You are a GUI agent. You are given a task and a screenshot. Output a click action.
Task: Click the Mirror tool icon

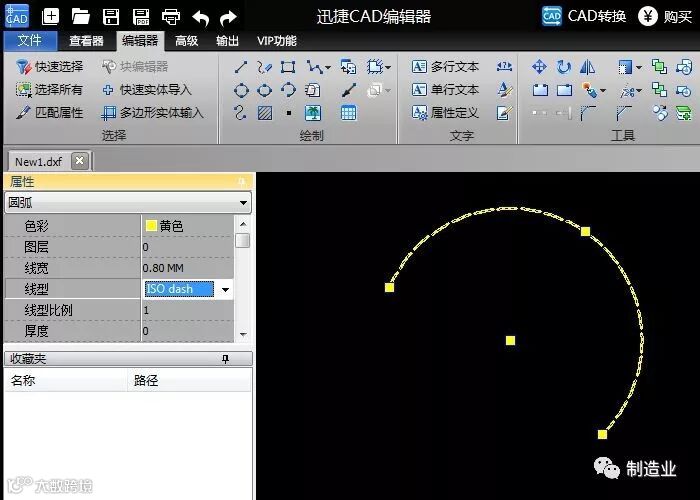[x=587, y=67]
